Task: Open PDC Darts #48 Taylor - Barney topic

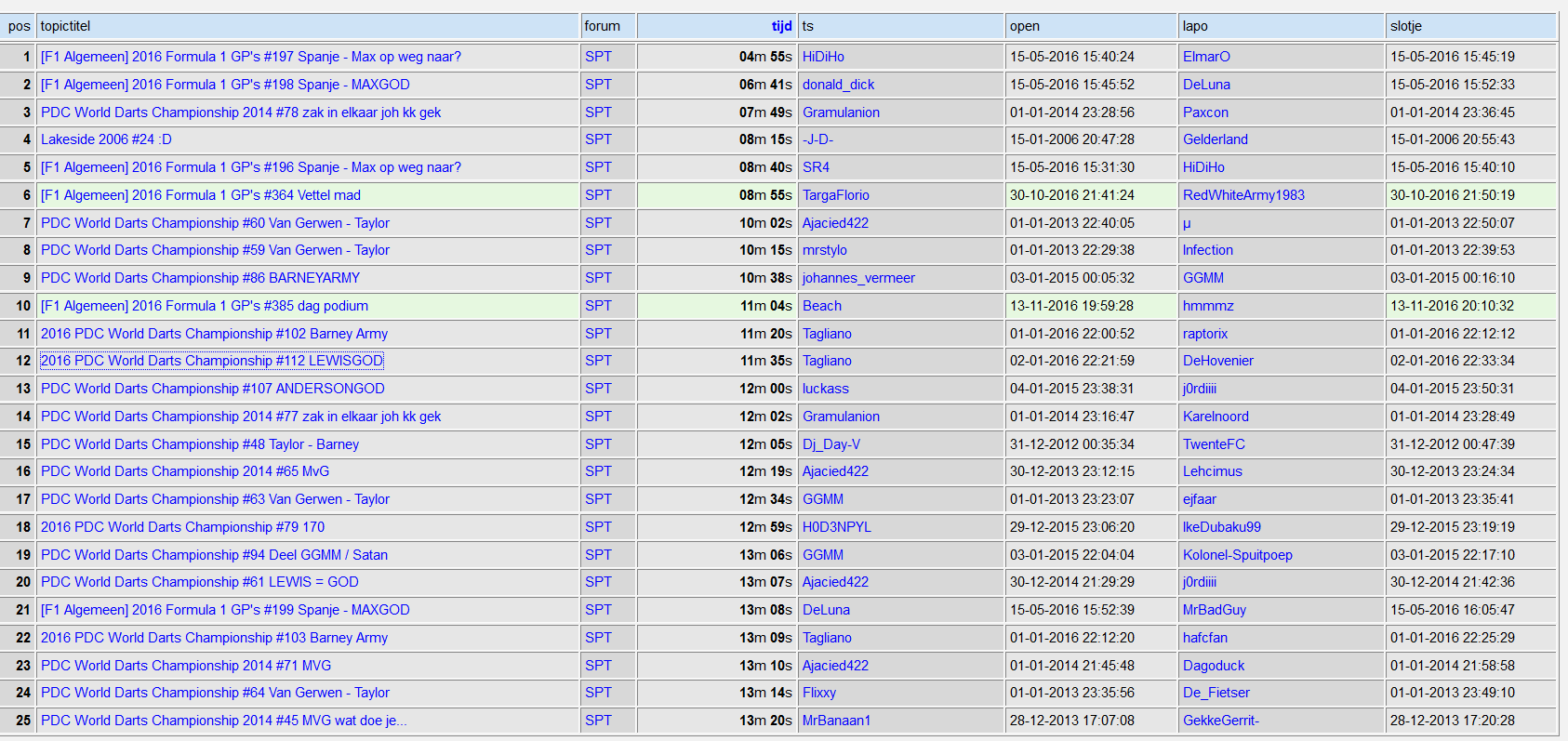Action: [200, 444]
